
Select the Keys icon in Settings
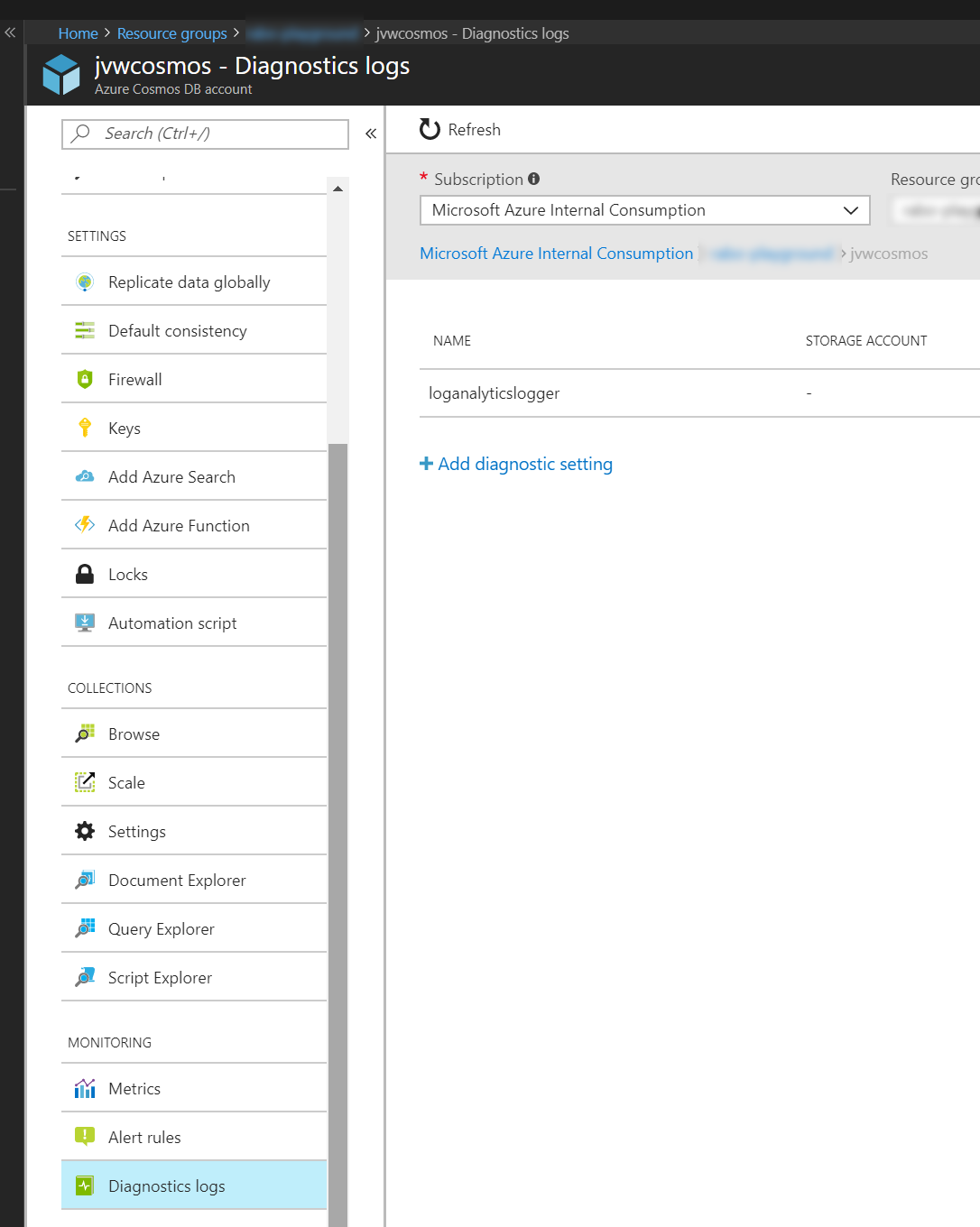point(84,428)
